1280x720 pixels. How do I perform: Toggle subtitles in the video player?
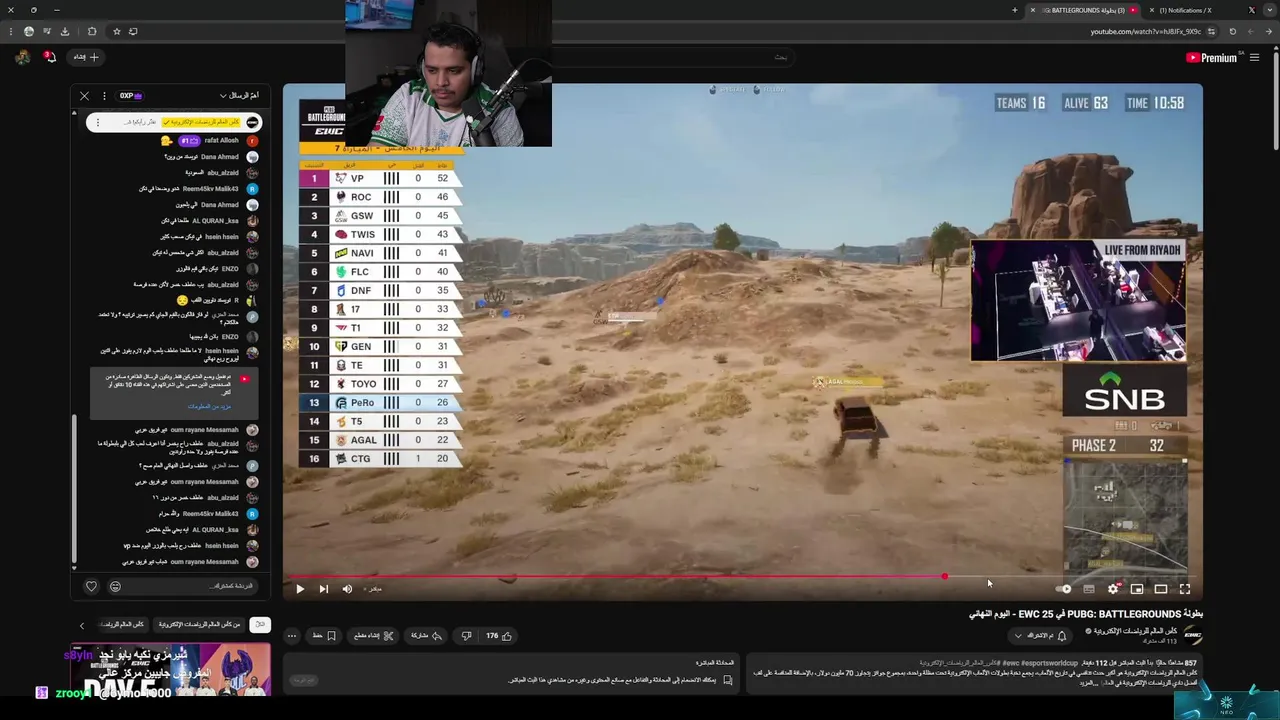(1089, 589)
